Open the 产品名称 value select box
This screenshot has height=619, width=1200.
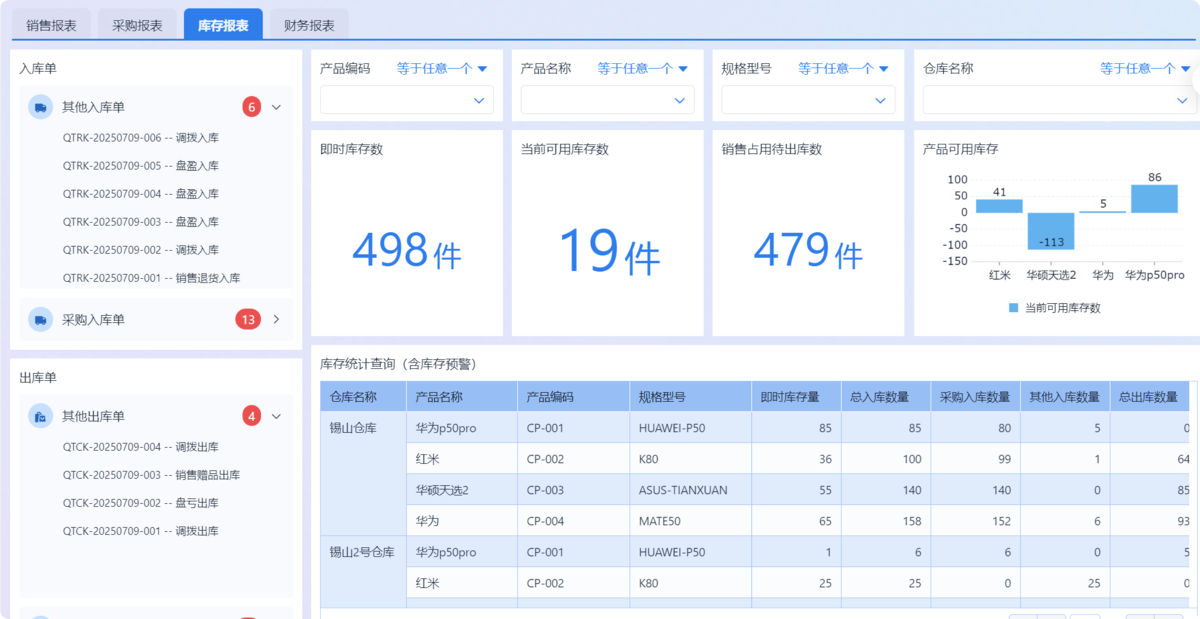pyautogui.click(x=607, y=100)
